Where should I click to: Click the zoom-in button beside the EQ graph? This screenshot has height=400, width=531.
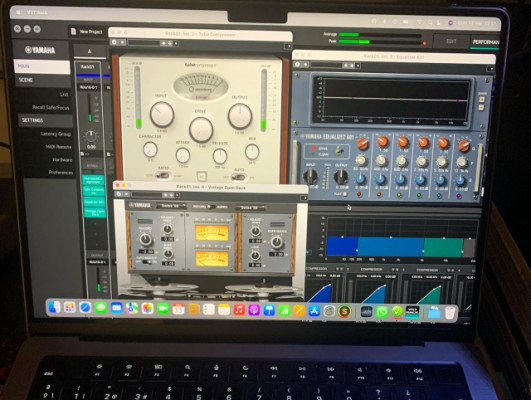tap(482, 100)
